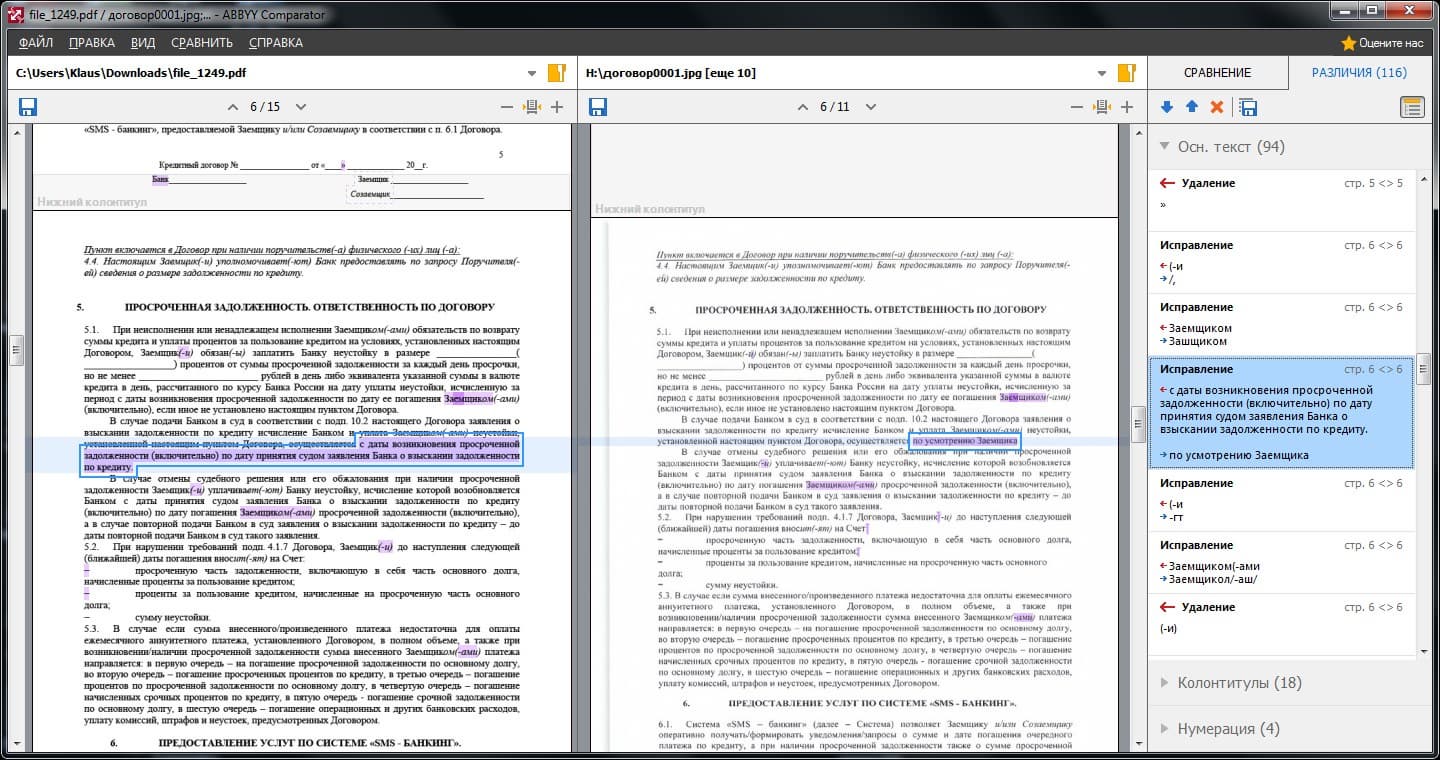This screenshot has width=1440, height=760.
Task: Open right document file path dropdown
Action: 1102,73
